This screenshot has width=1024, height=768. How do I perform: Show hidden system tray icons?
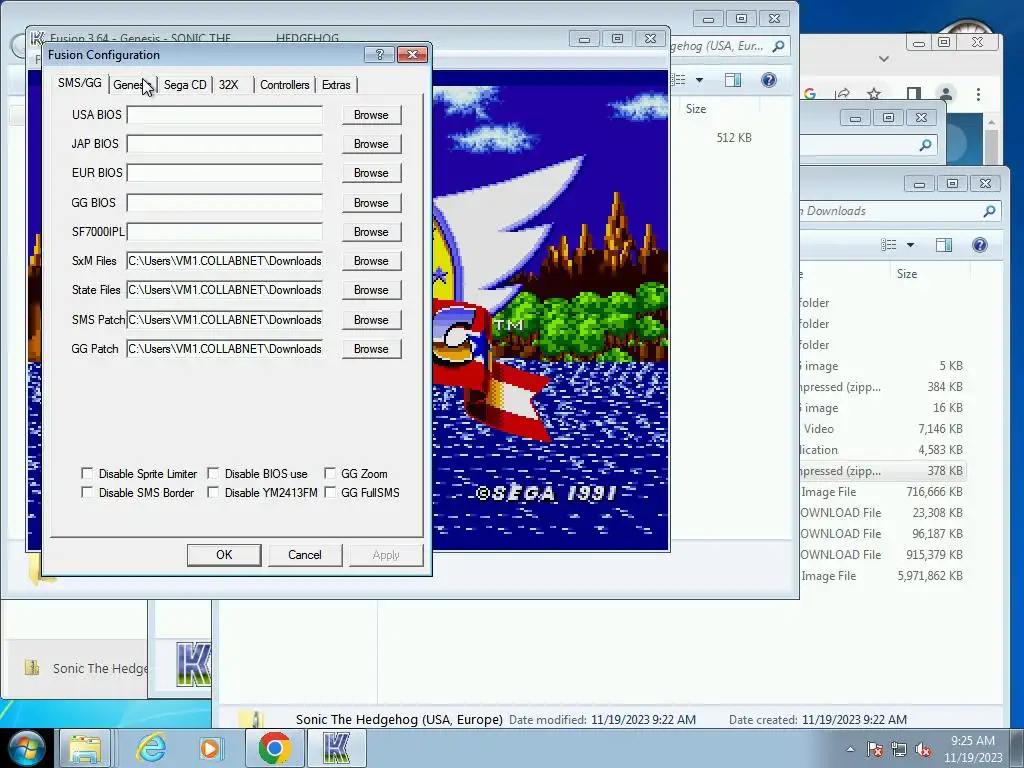[x=850, y=749]
